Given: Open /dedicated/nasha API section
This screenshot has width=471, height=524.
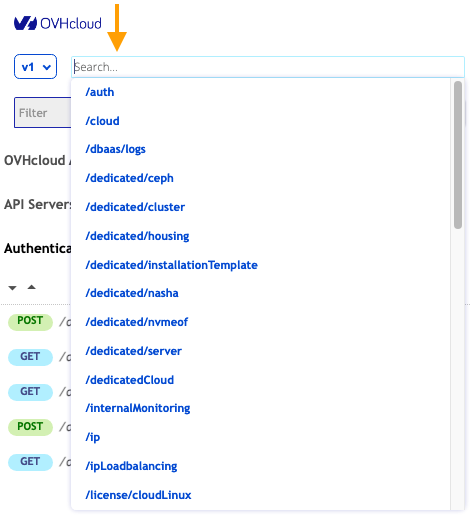Looking at the screenshot, I should (132, 293).
